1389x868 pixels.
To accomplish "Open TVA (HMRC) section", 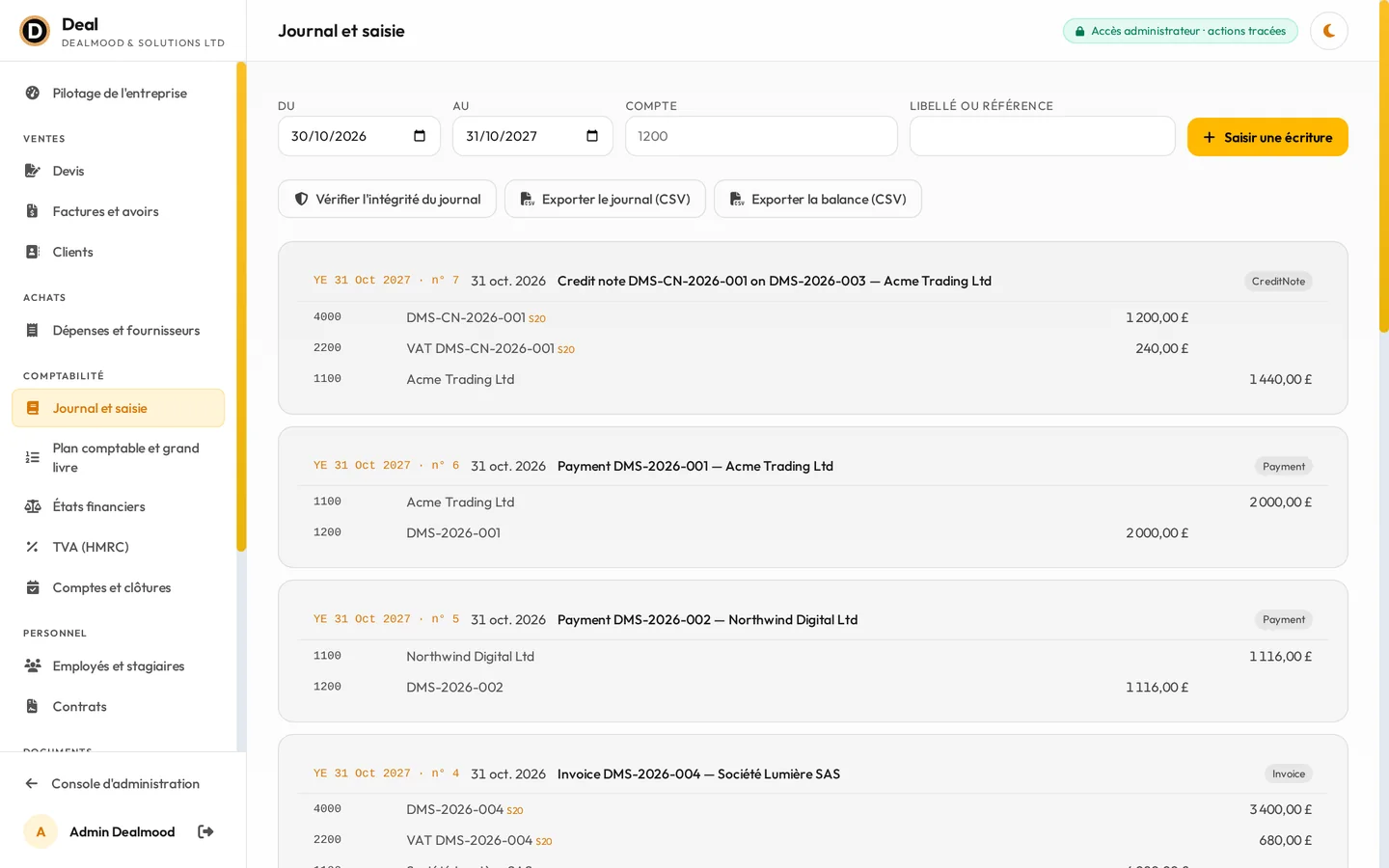I will click(x=118, y=547).
